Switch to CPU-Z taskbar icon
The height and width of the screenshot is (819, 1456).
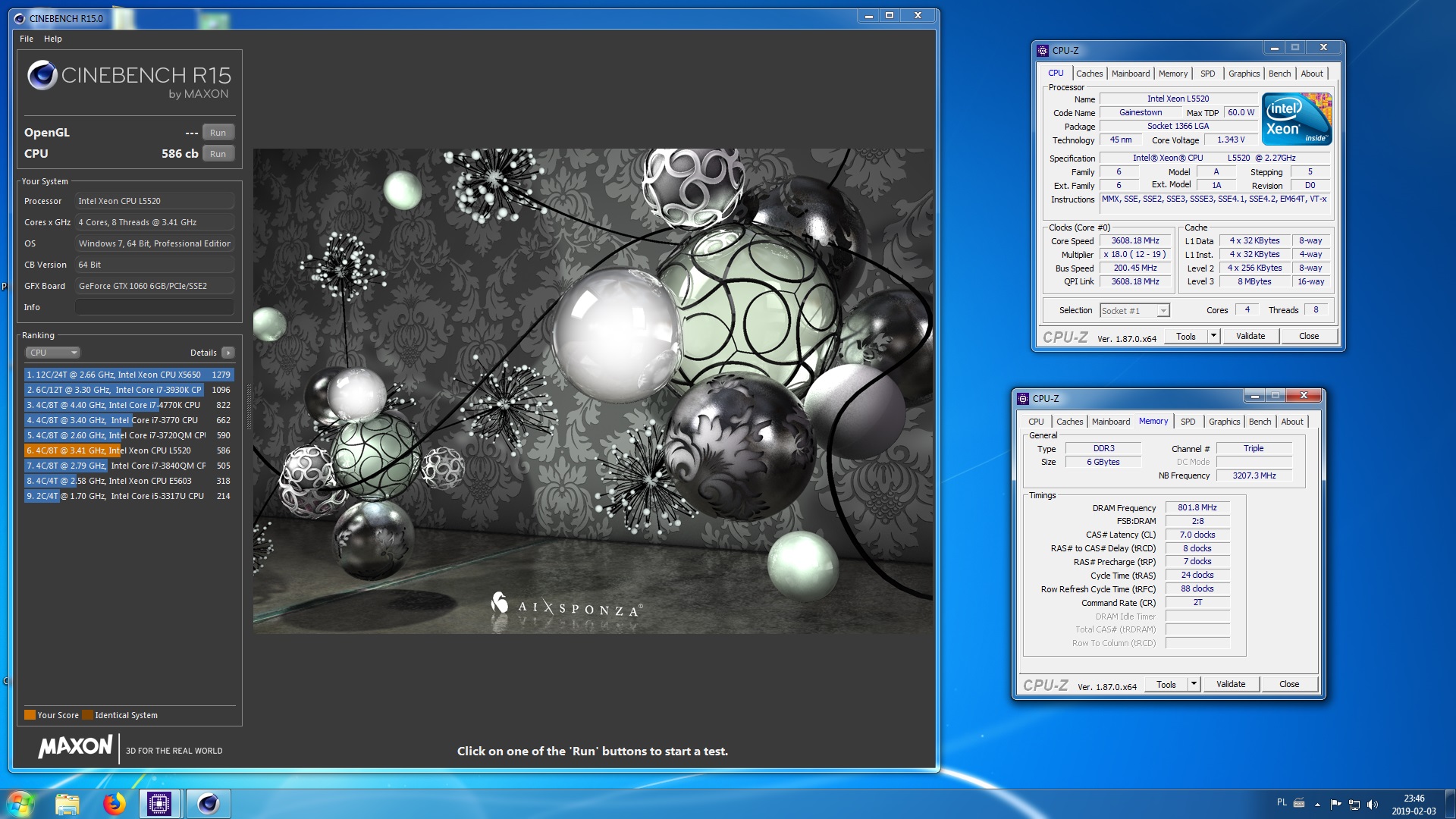pyautogui.click(x=159, y=804)
